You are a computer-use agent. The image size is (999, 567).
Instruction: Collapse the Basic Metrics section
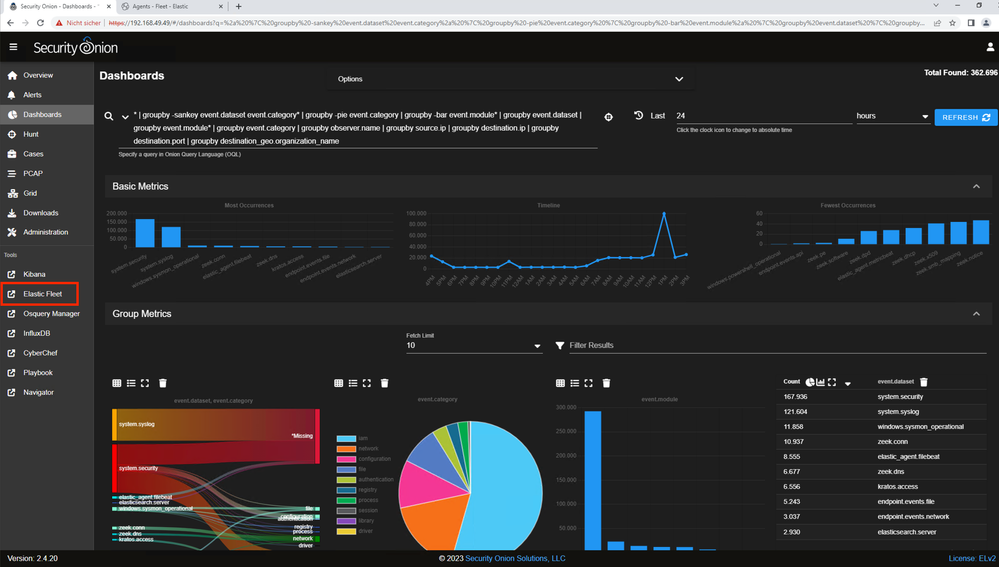(976, 187)
